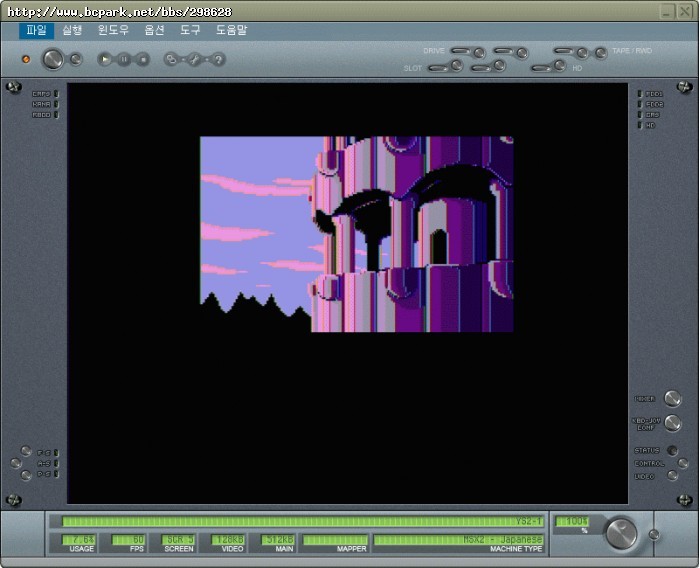This screenshot has height=568, width=700.
Task: Click the play emulation button
Action: tap(104, 59)
